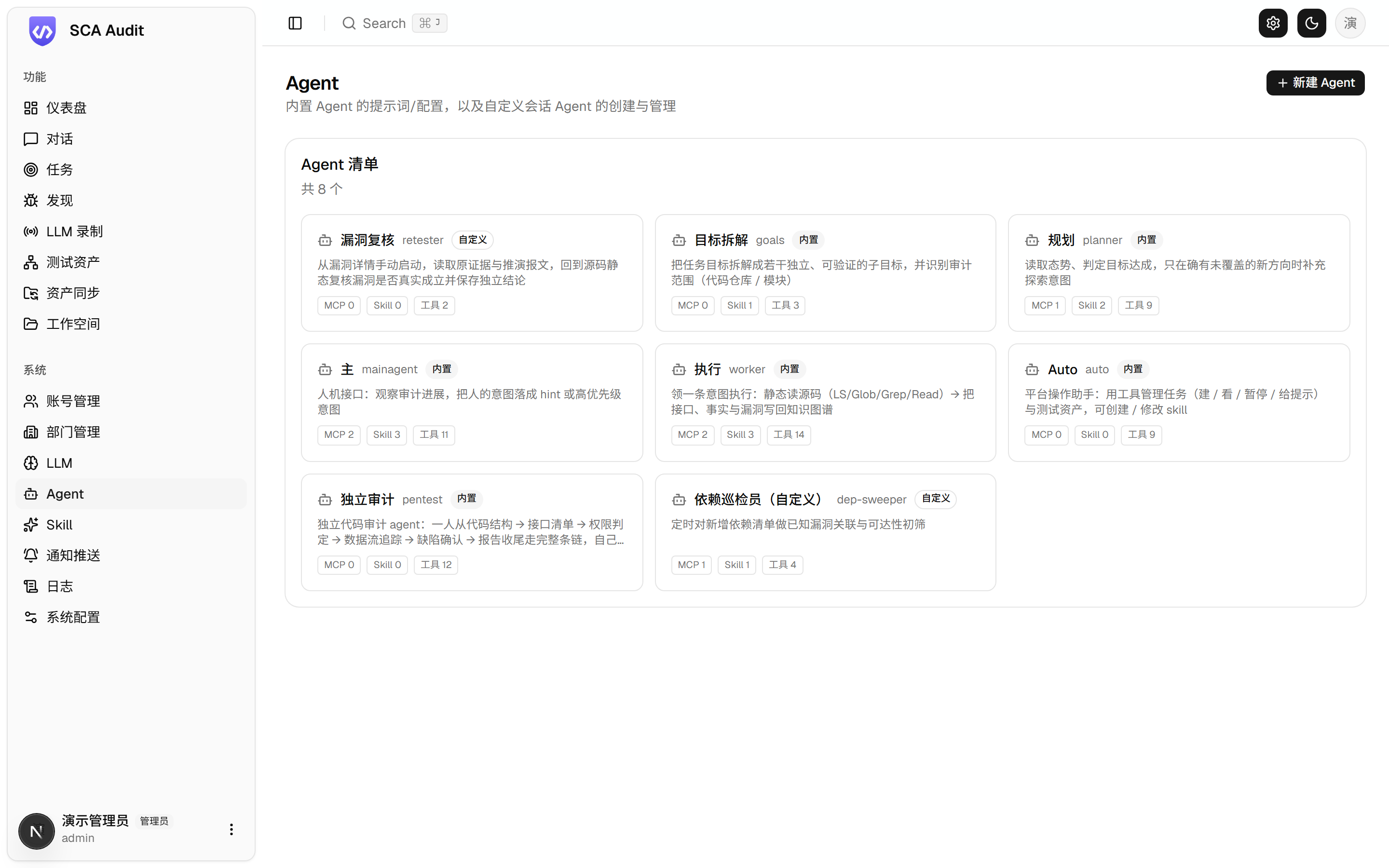Viewport: 1389px width, 868px height.
Task: Open the 执行 worker agent card
Action: (825, 403)
